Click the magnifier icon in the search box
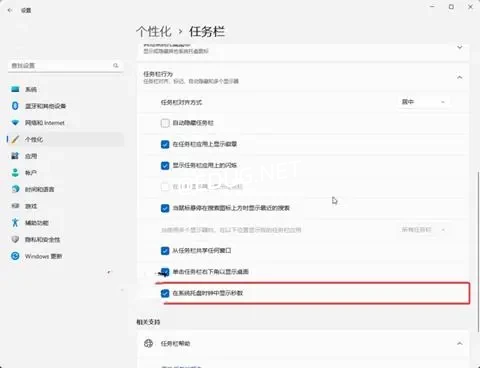480x368 pixels. tap(116, 65)
